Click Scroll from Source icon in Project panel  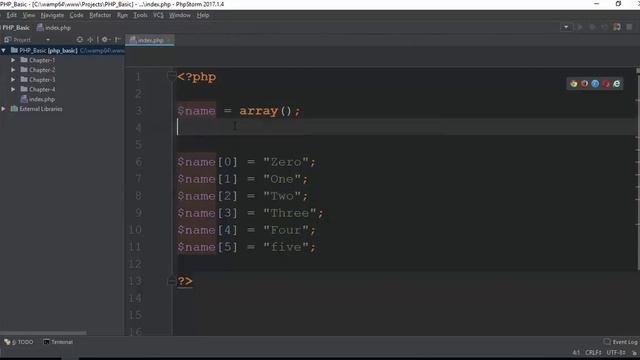tap(80, 40)
